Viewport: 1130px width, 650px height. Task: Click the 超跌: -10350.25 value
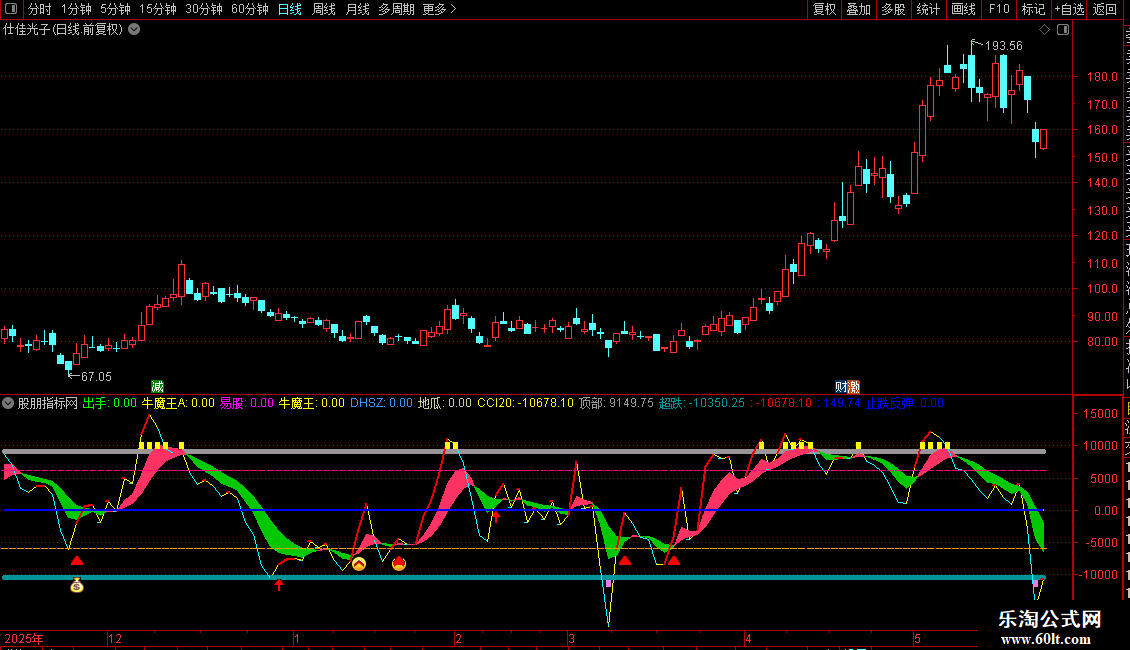point(701,404)
